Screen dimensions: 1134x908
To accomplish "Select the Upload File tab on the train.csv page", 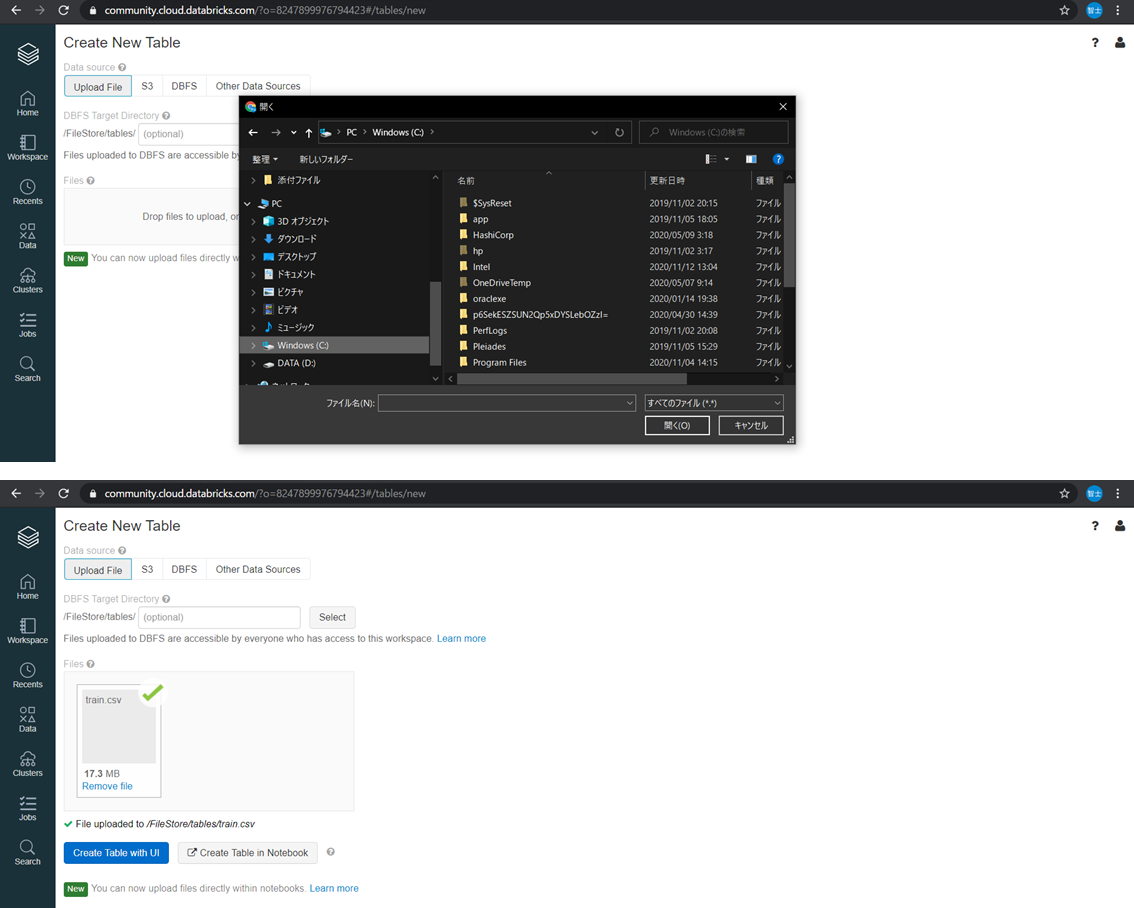I will pos(98,570).
